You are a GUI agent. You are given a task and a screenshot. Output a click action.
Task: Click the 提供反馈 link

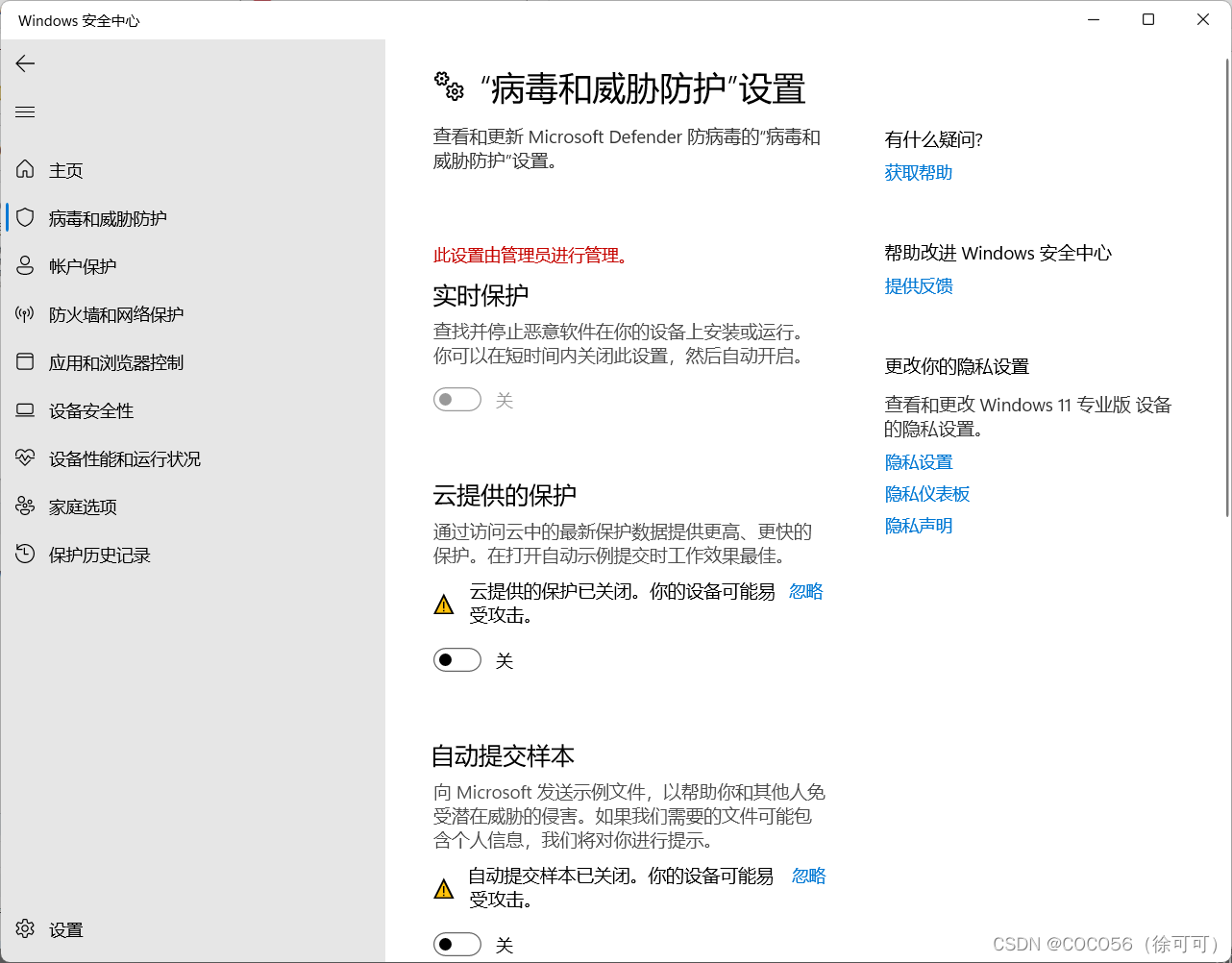[919, 286]
